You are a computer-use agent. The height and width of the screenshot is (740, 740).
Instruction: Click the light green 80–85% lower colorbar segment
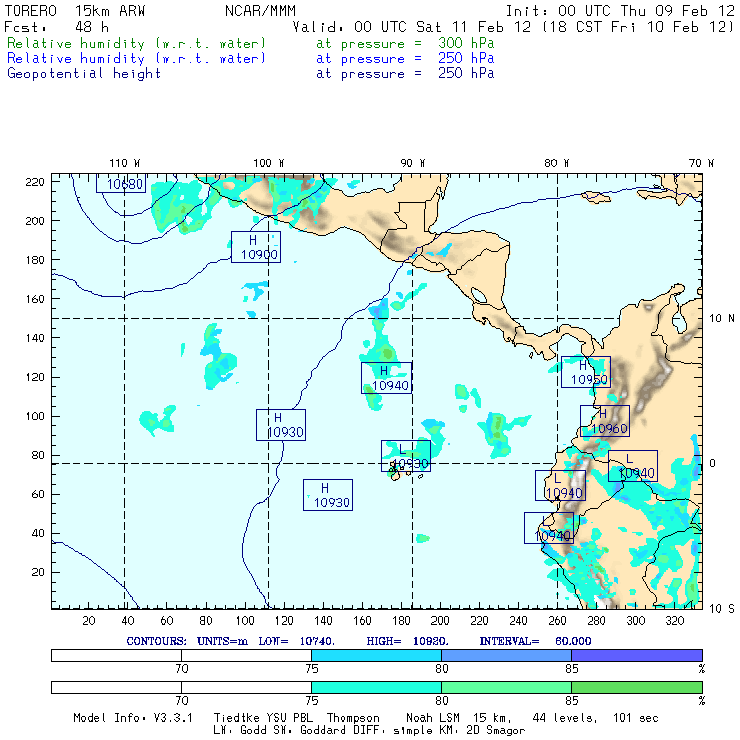(x=506, y=688)
